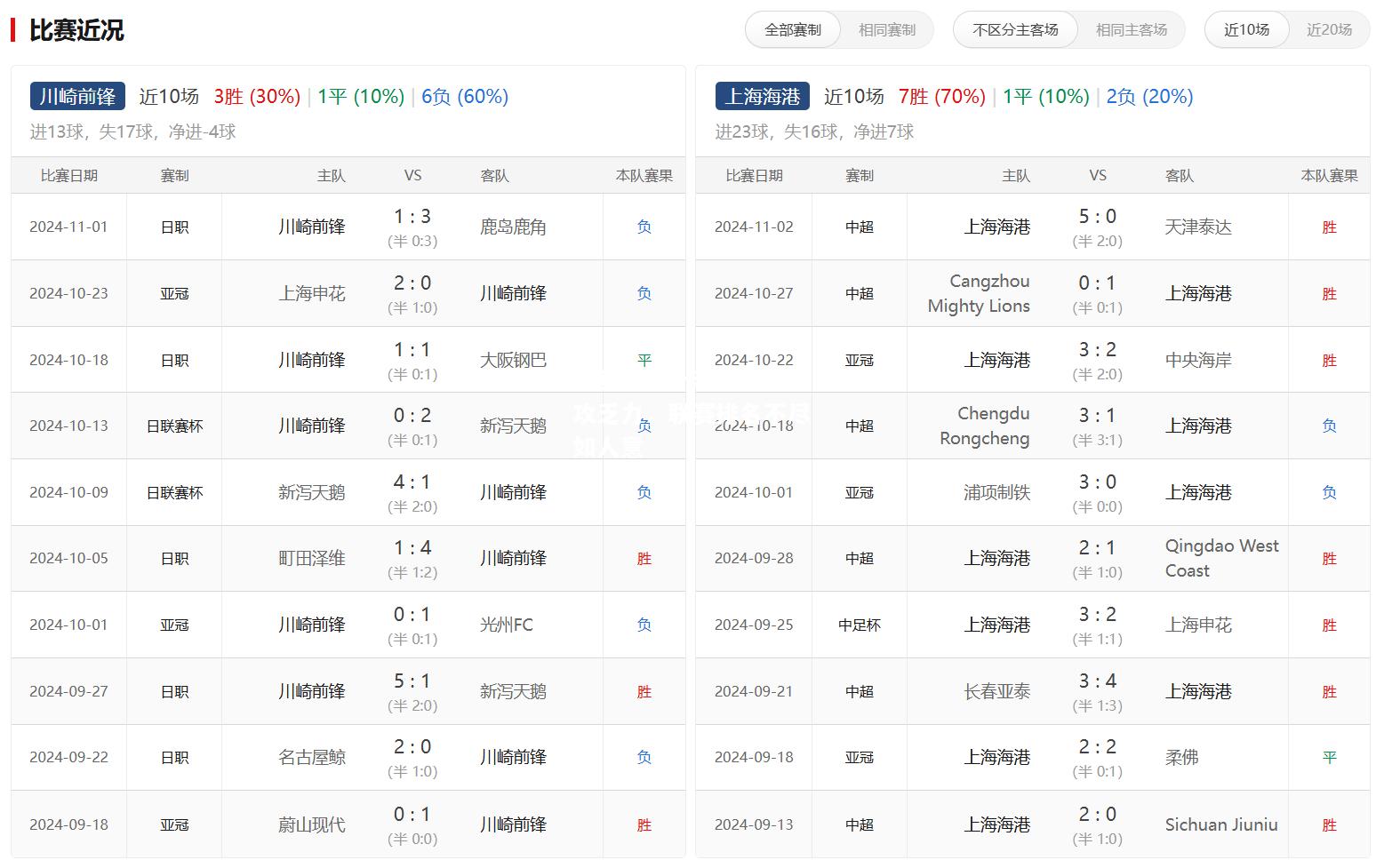Click 比赛日期 header in right table
This screenshot has height=868, width=1384.
click(754, 176)
